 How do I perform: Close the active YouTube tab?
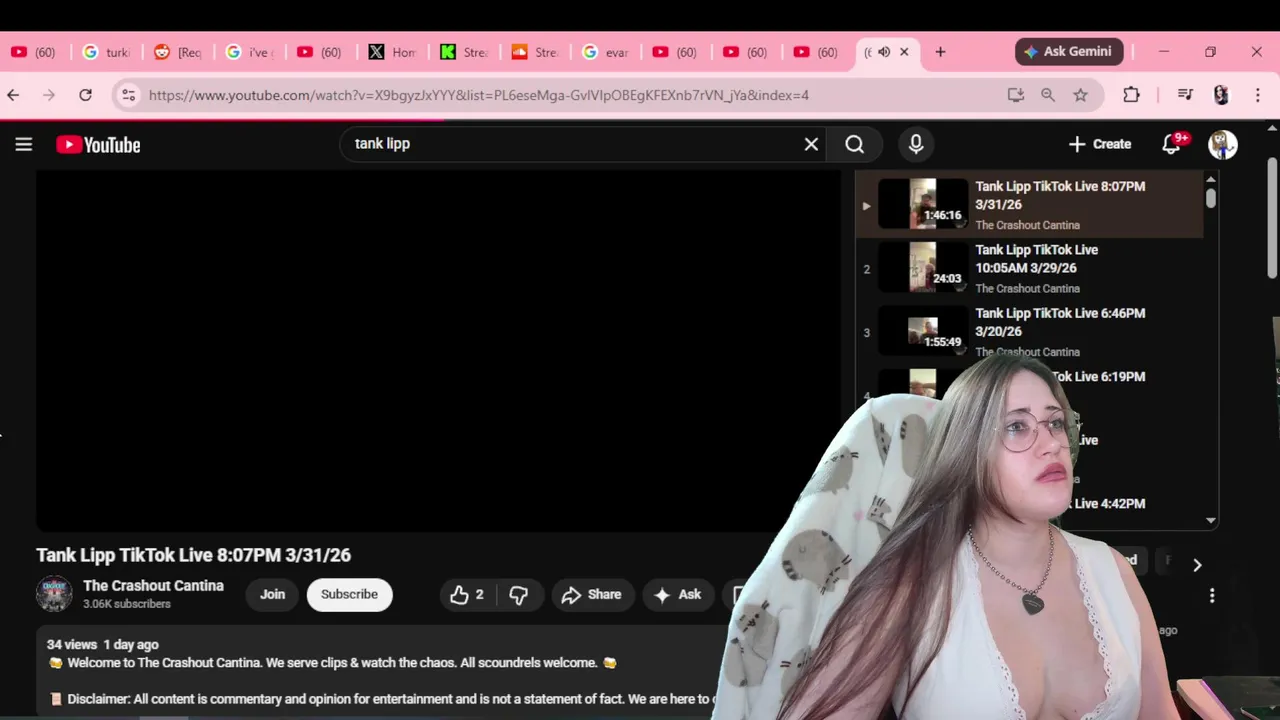[x=904, y=52]
